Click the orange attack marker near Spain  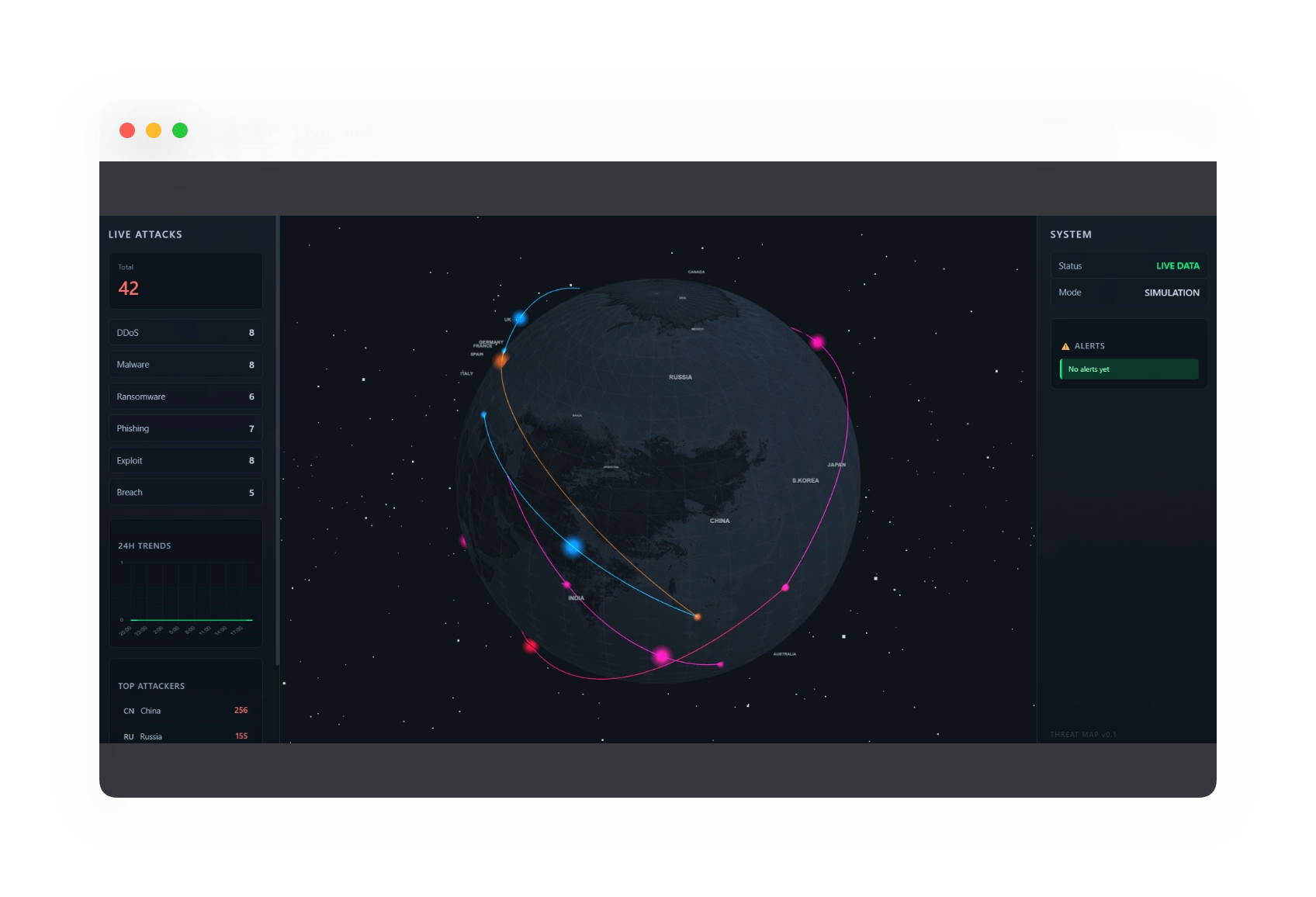tap(500, 359)
